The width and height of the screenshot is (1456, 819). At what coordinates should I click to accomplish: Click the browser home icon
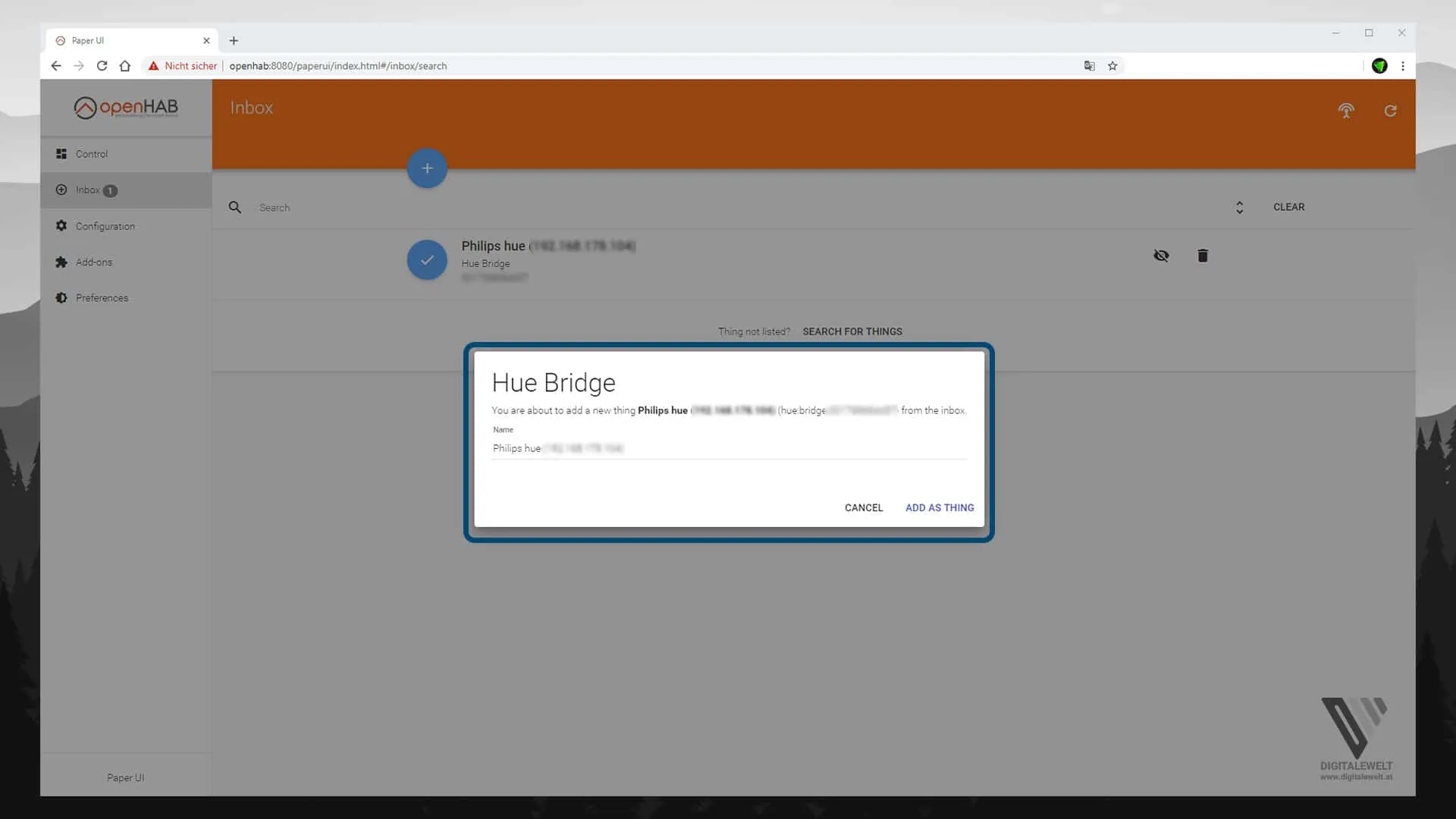[125, 66]
